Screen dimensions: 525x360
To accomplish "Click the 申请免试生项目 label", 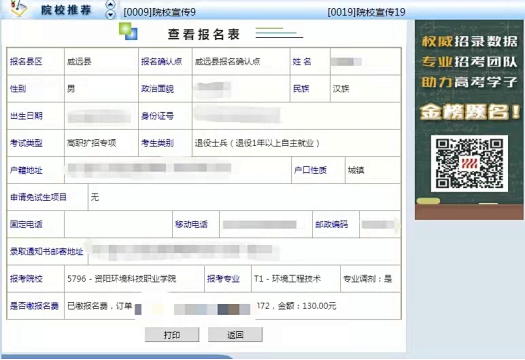I will tap(39, 197).
